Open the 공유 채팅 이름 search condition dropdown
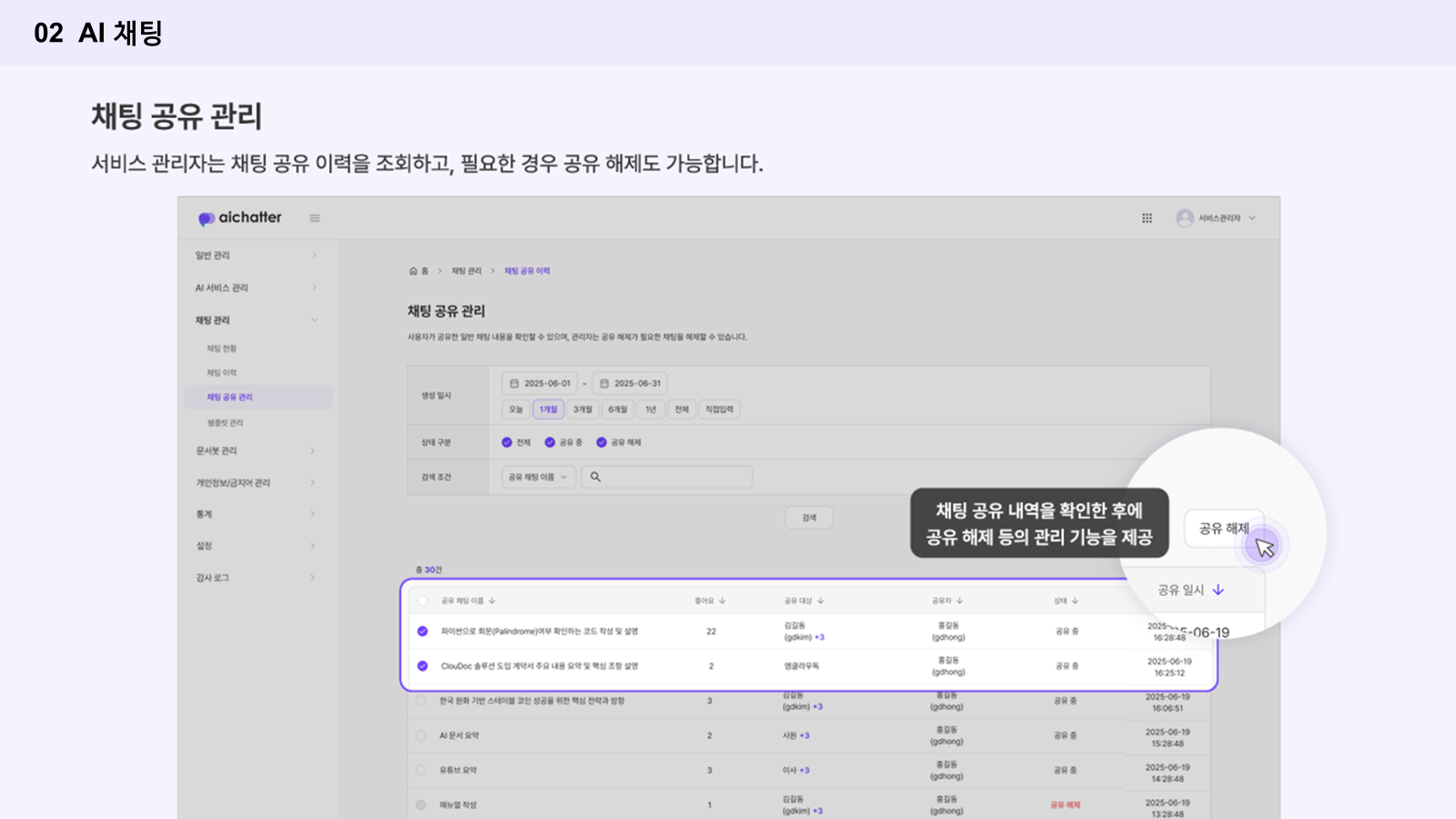This screenshot has height=819, width=1456. pos(538,477)
